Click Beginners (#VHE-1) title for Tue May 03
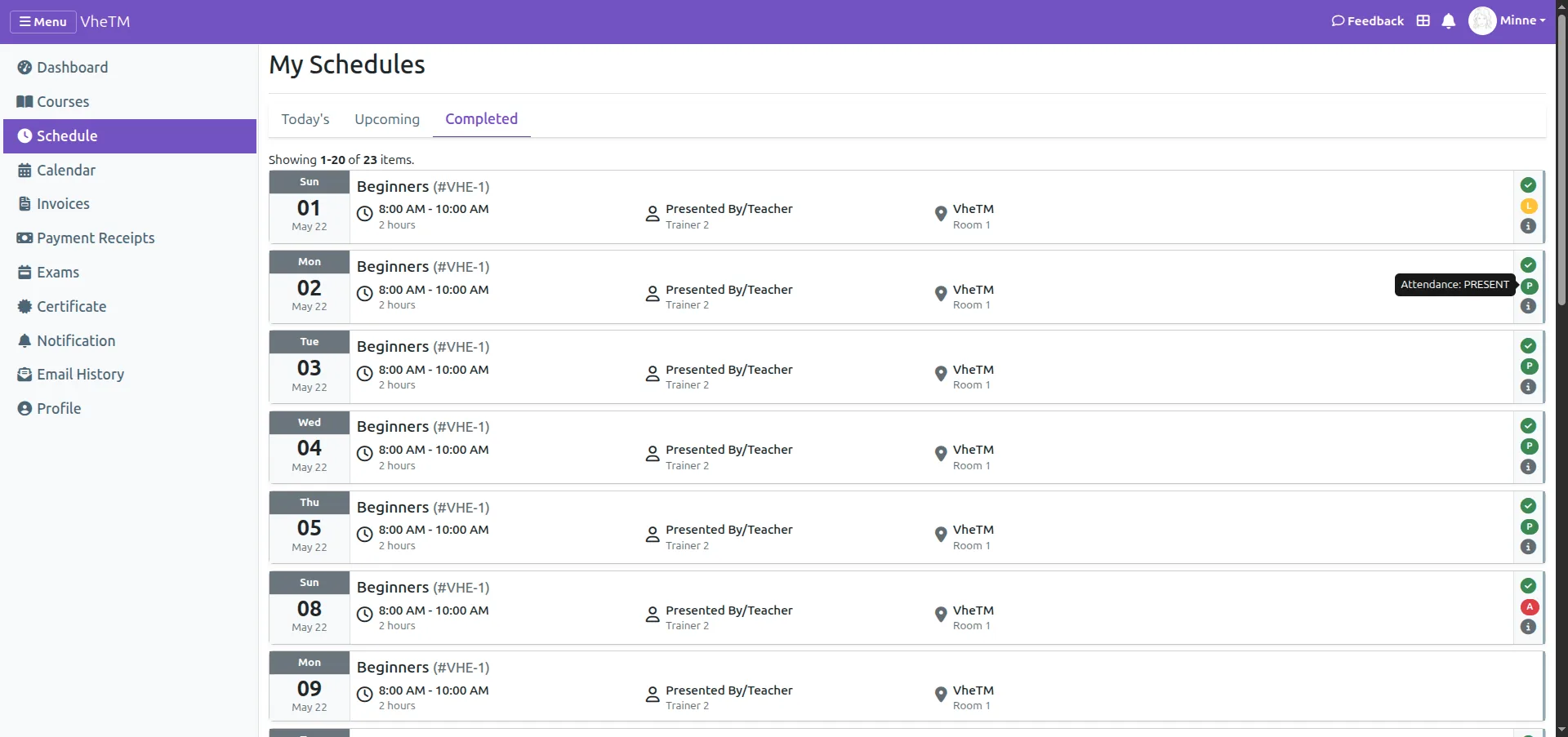This screenshot has height=737, width=1568. [x=423, y=347]
